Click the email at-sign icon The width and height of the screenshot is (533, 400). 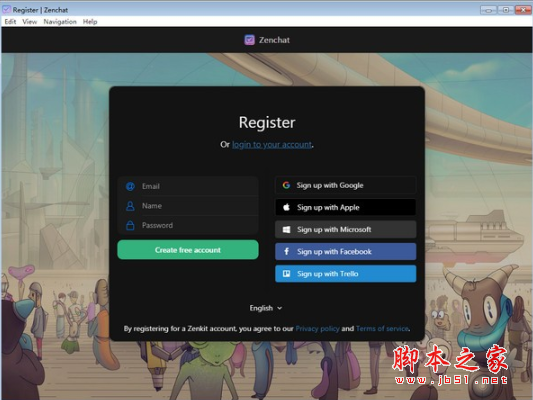click(x=130, y=186)
